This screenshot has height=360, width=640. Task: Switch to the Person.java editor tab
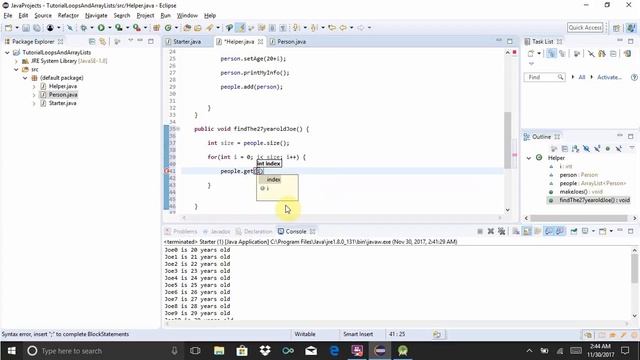[x=291, y=42]
